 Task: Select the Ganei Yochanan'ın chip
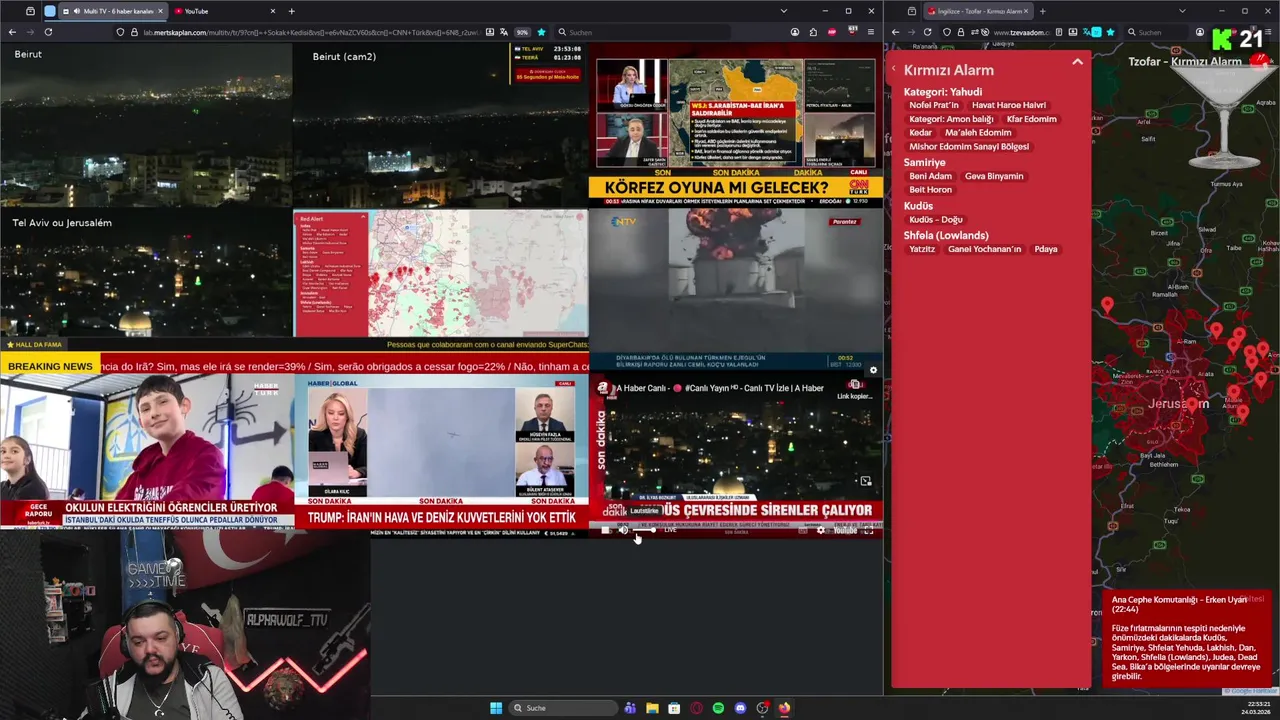pyautogui.click(x=985, y=249)
